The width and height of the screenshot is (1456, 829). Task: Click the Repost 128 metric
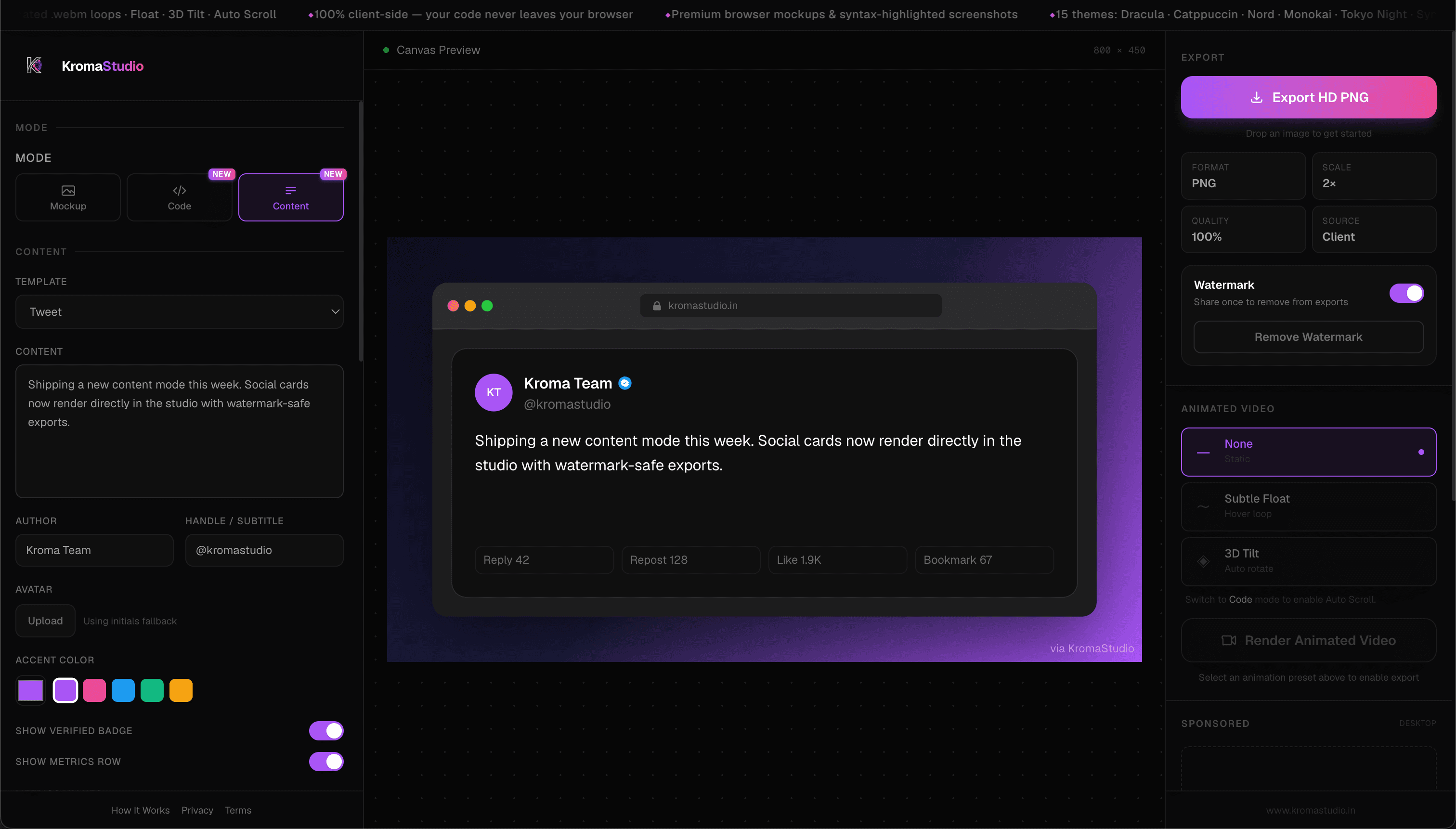[691, 560]
